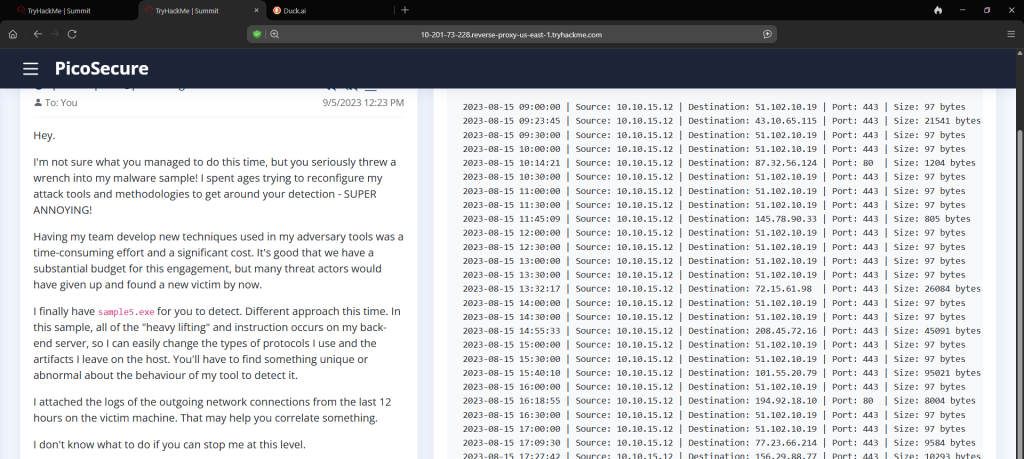Click the green shield protection icon

coord(257,33)
